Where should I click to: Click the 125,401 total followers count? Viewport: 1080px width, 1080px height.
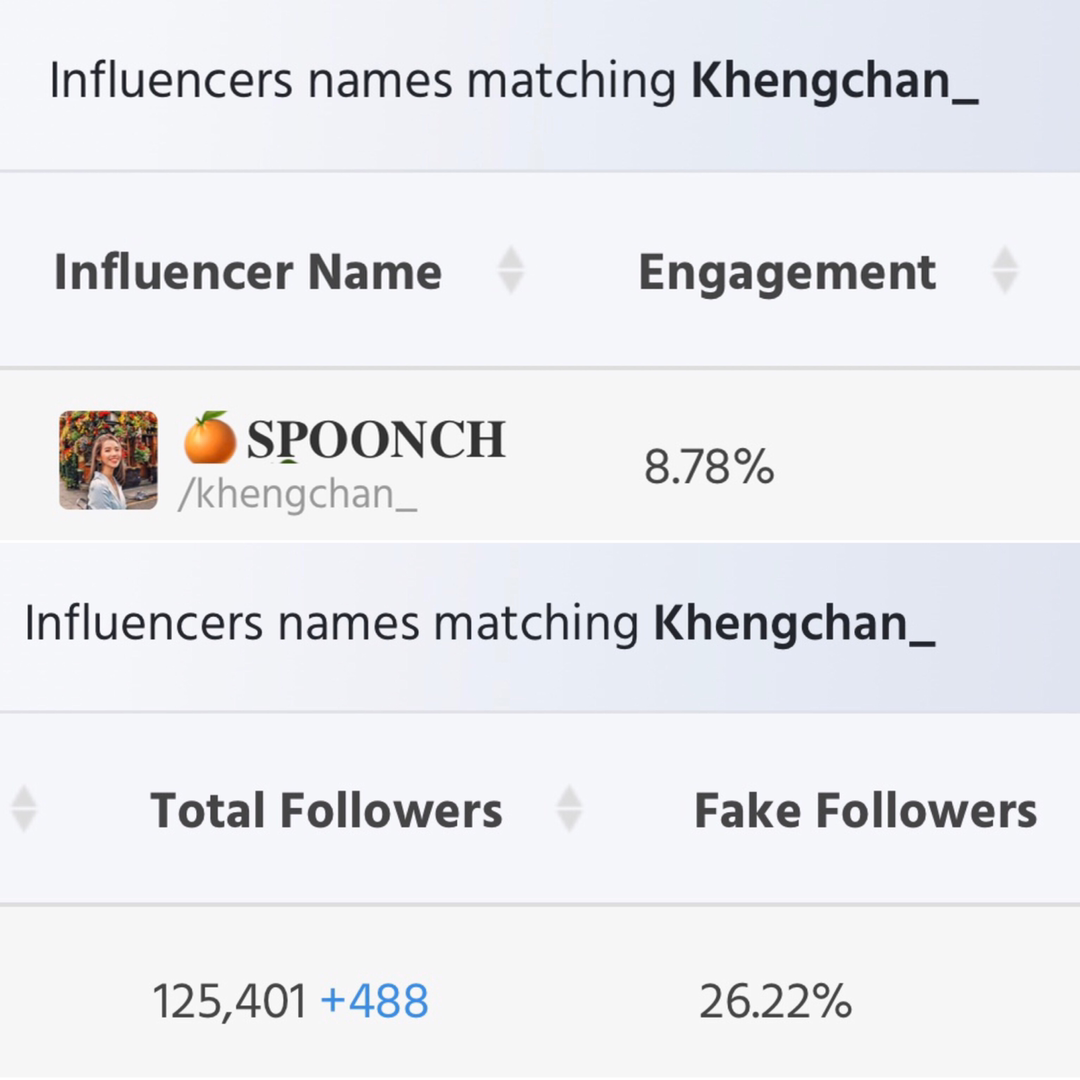[x=229, y=1001]
